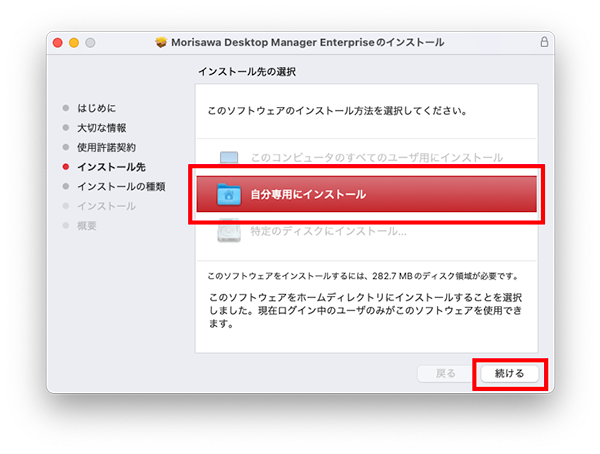The width and height of the screenshot is (600, 454).
Task: Click the greyed インストール step
Action: click(106, 206)
